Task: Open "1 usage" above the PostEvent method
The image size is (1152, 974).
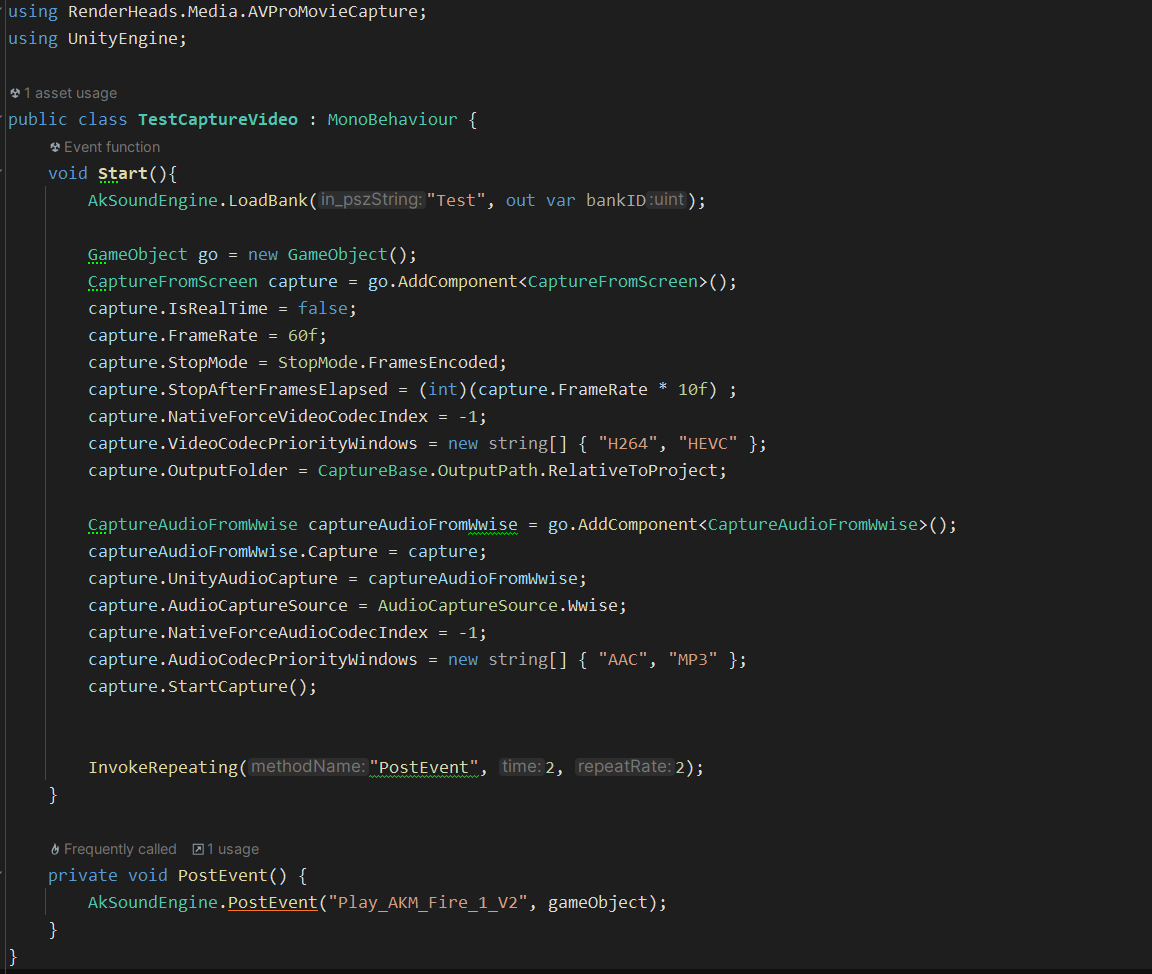Action: pos(231,848)
